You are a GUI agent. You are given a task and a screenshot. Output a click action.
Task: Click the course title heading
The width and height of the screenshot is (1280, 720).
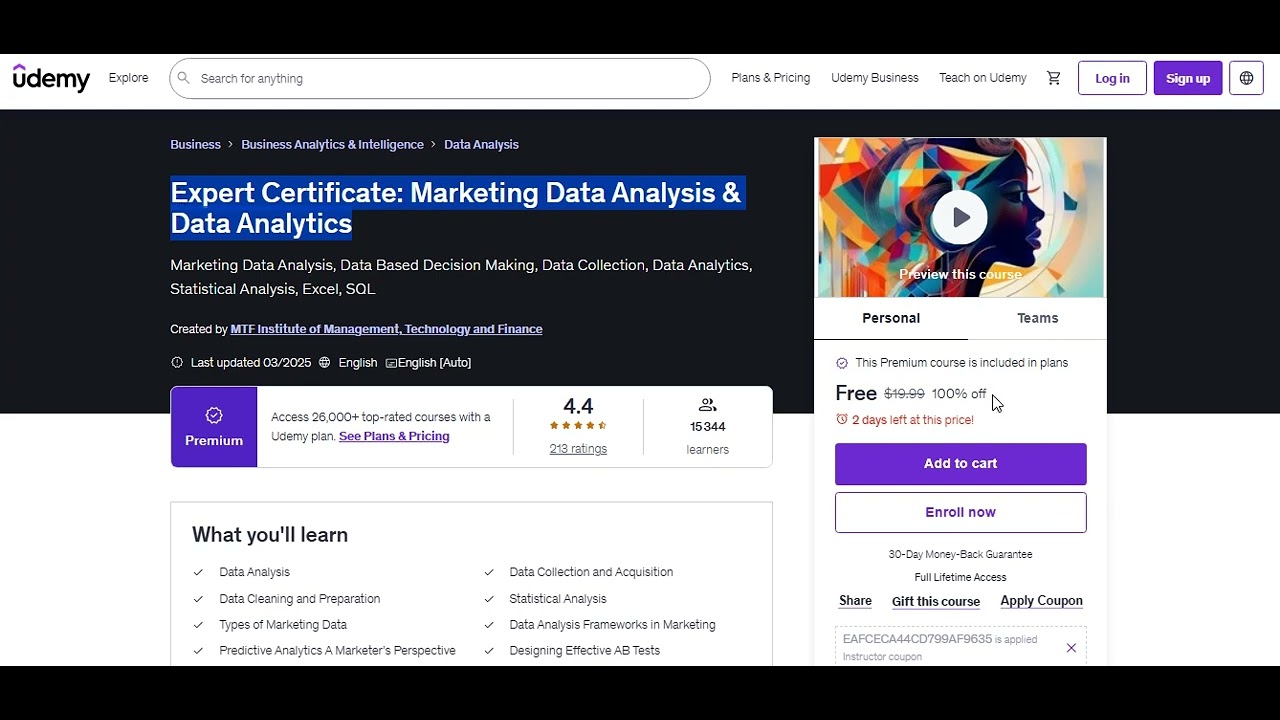coord(456,208)
